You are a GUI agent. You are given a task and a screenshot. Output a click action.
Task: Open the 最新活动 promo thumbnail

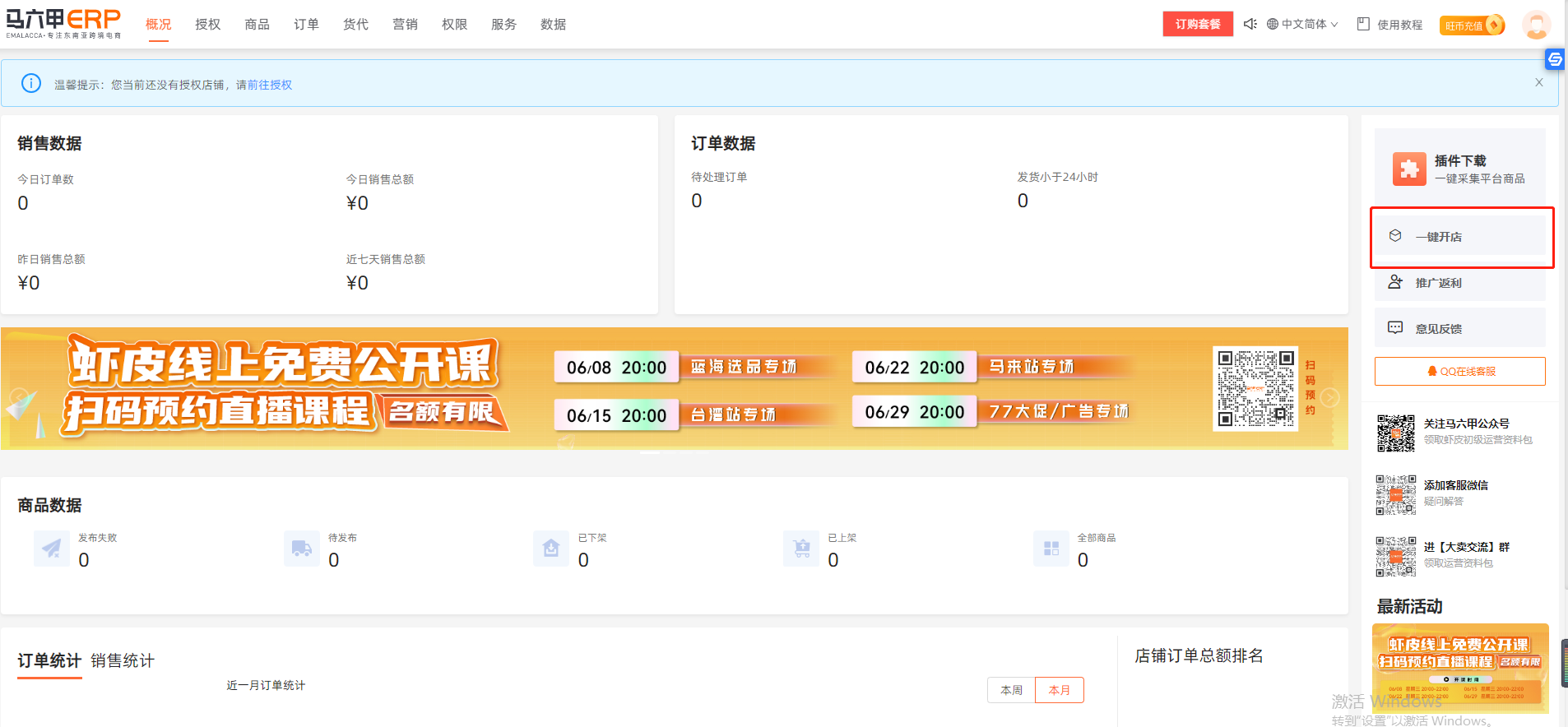click(1460, 668)
